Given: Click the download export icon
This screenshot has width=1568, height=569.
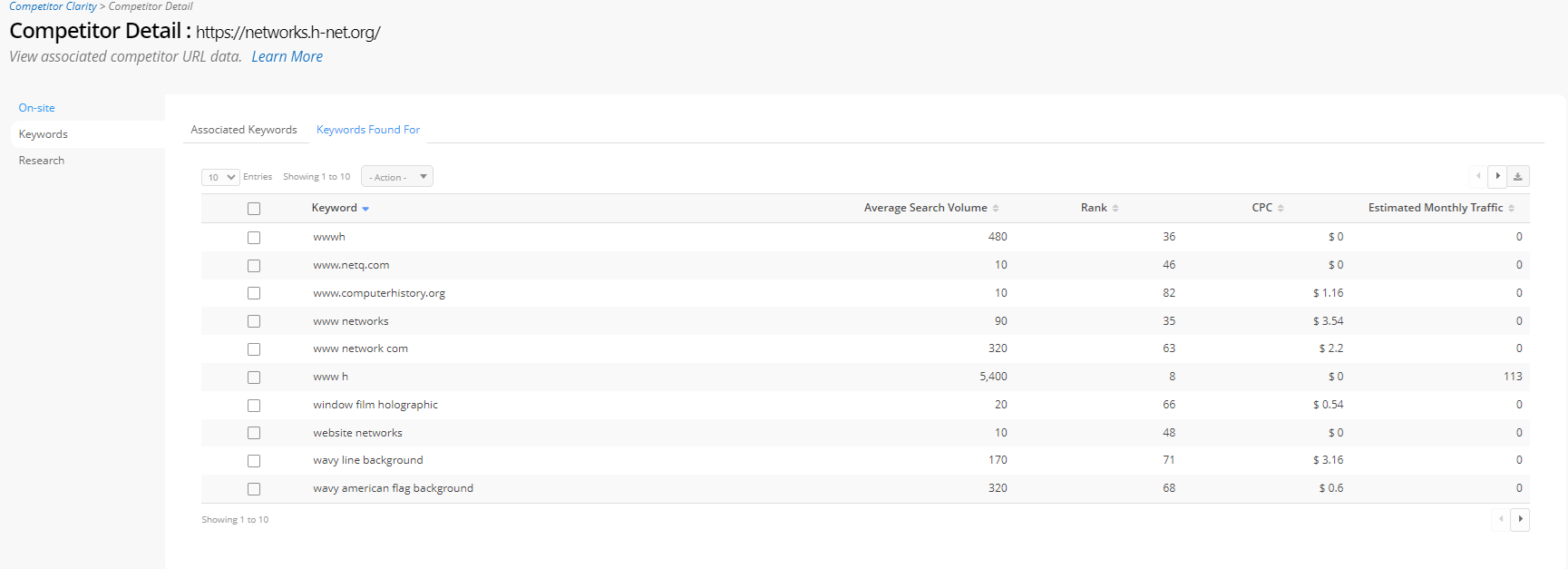Looking at the screenshot, I should (1518, 176).
